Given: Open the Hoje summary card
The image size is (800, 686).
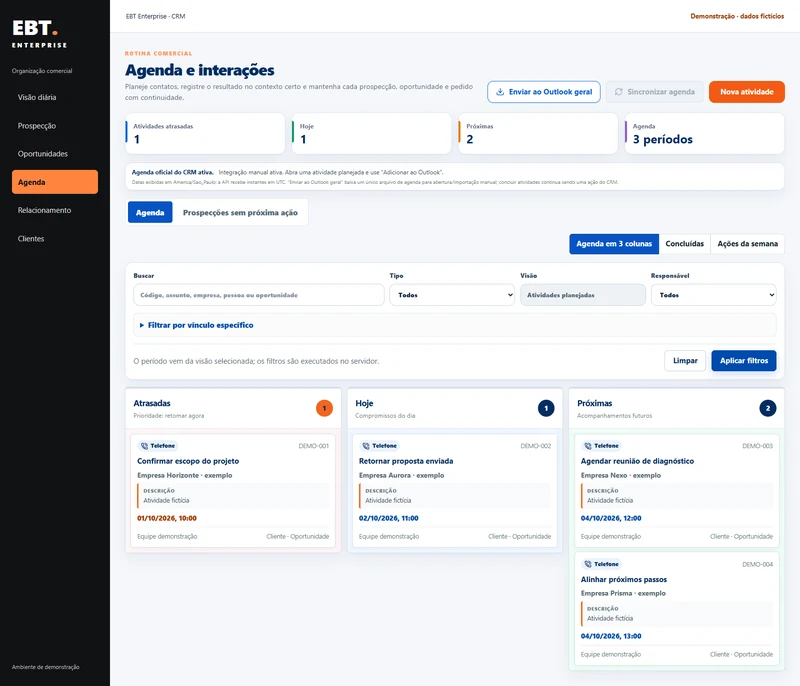Looking at the screenshot, I should tap(371, 134).
